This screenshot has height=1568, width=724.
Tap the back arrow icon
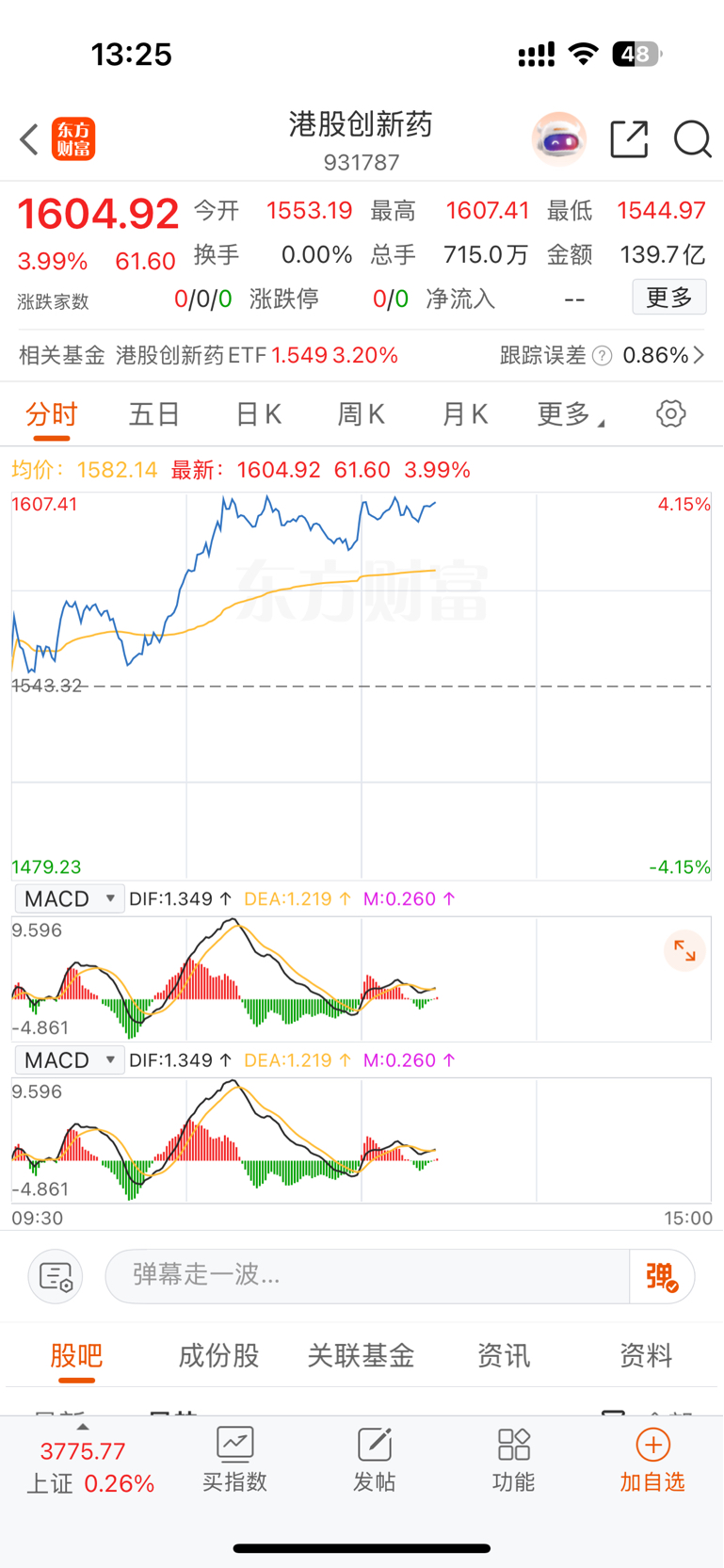(x=29, y=139)
